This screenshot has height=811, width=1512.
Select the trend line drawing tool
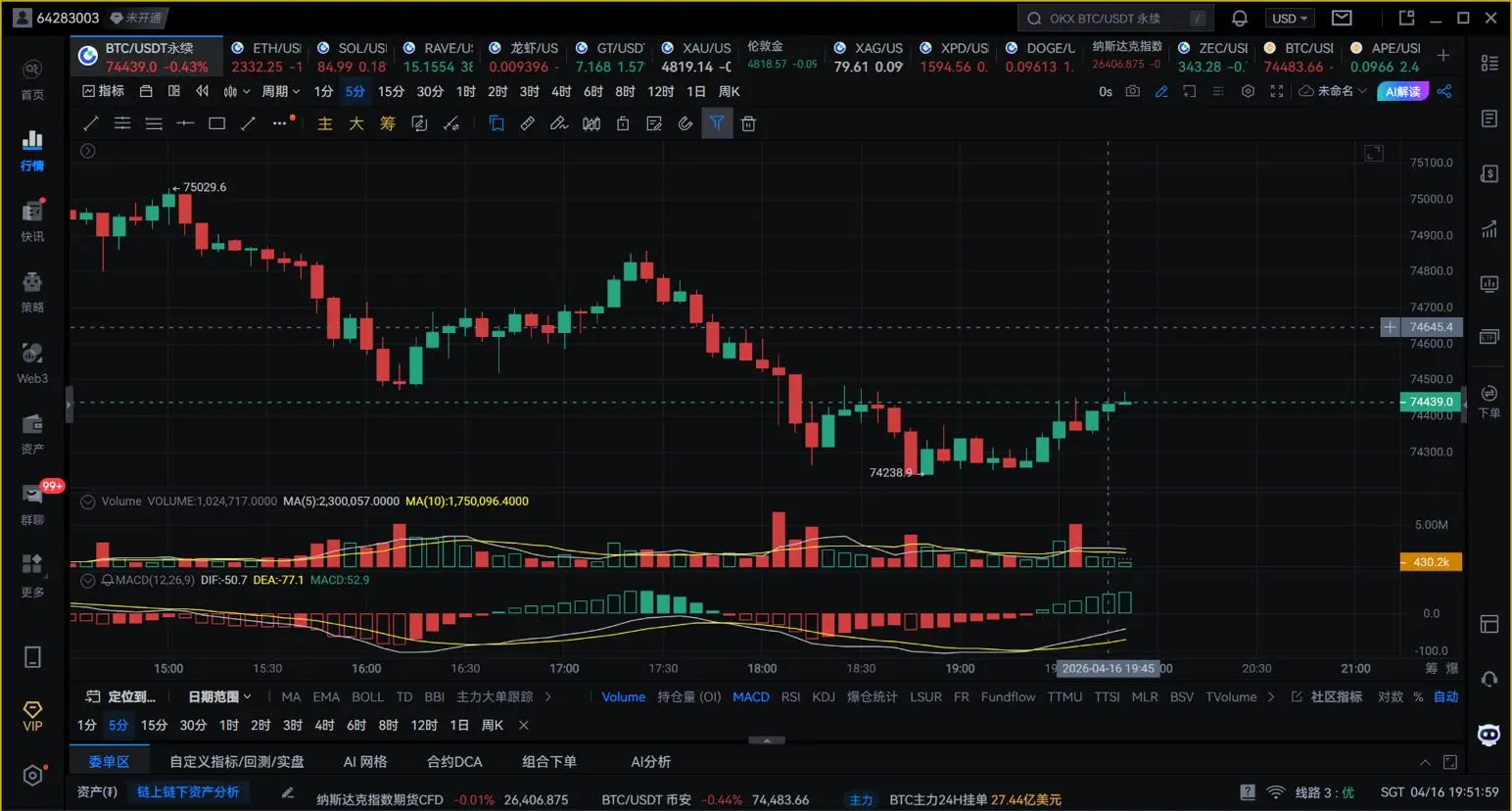91,123
